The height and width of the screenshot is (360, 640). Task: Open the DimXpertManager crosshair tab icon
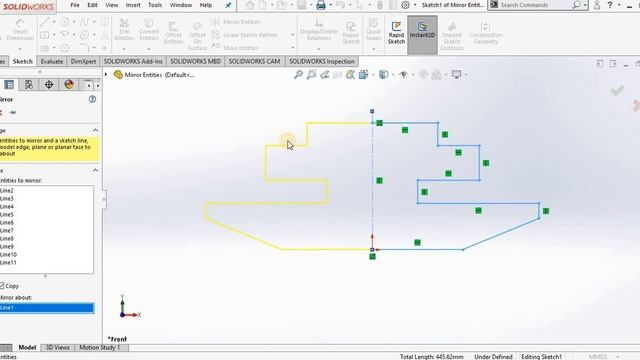[x=49, y=84]
